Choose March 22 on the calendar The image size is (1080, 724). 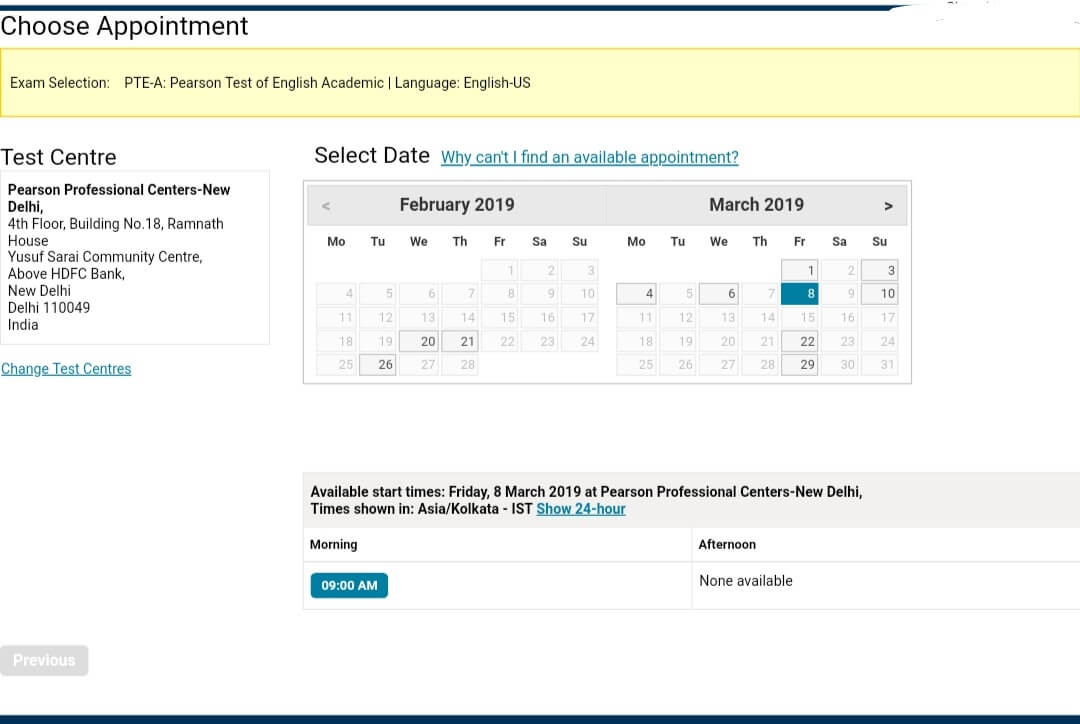tap(800, 341)
